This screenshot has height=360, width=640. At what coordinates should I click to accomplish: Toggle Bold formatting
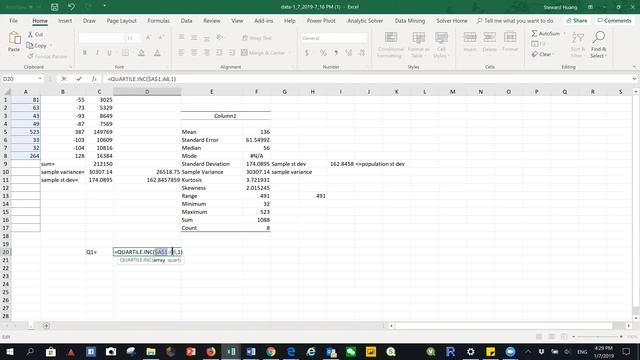tap(84, 53)
